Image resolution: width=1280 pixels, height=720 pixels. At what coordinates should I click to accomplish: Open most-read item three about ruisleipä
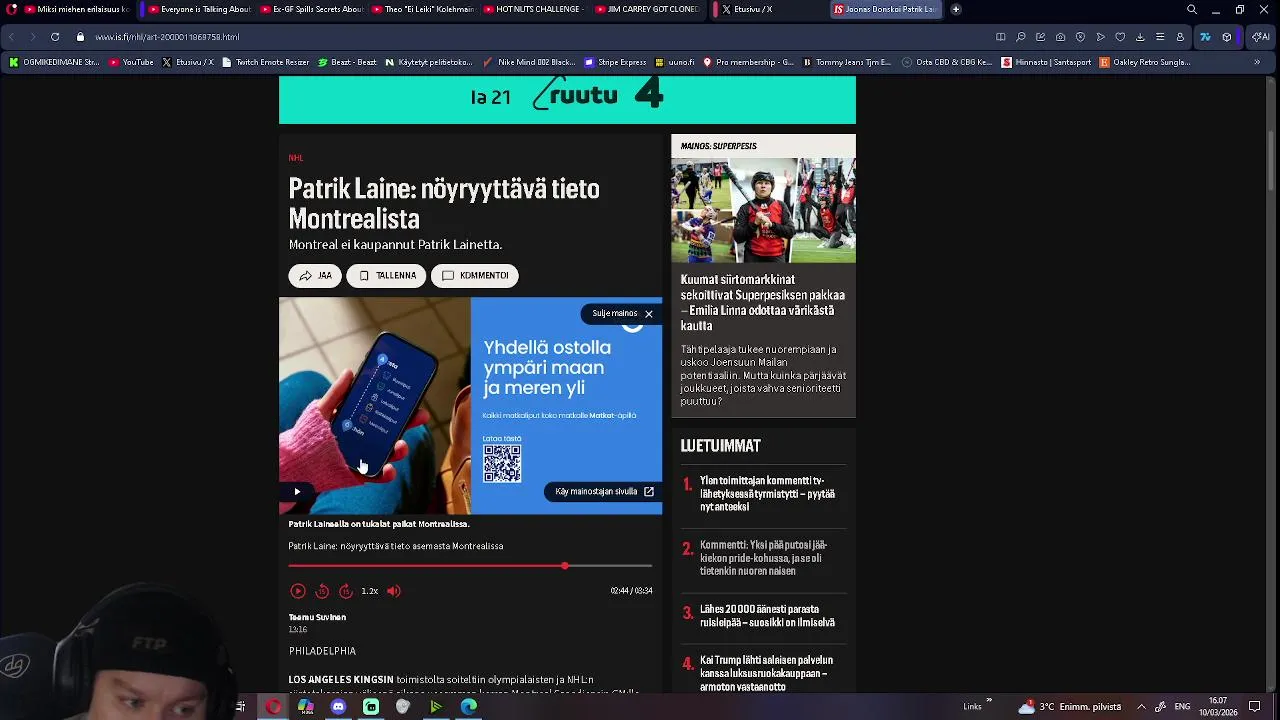(767, 616)
